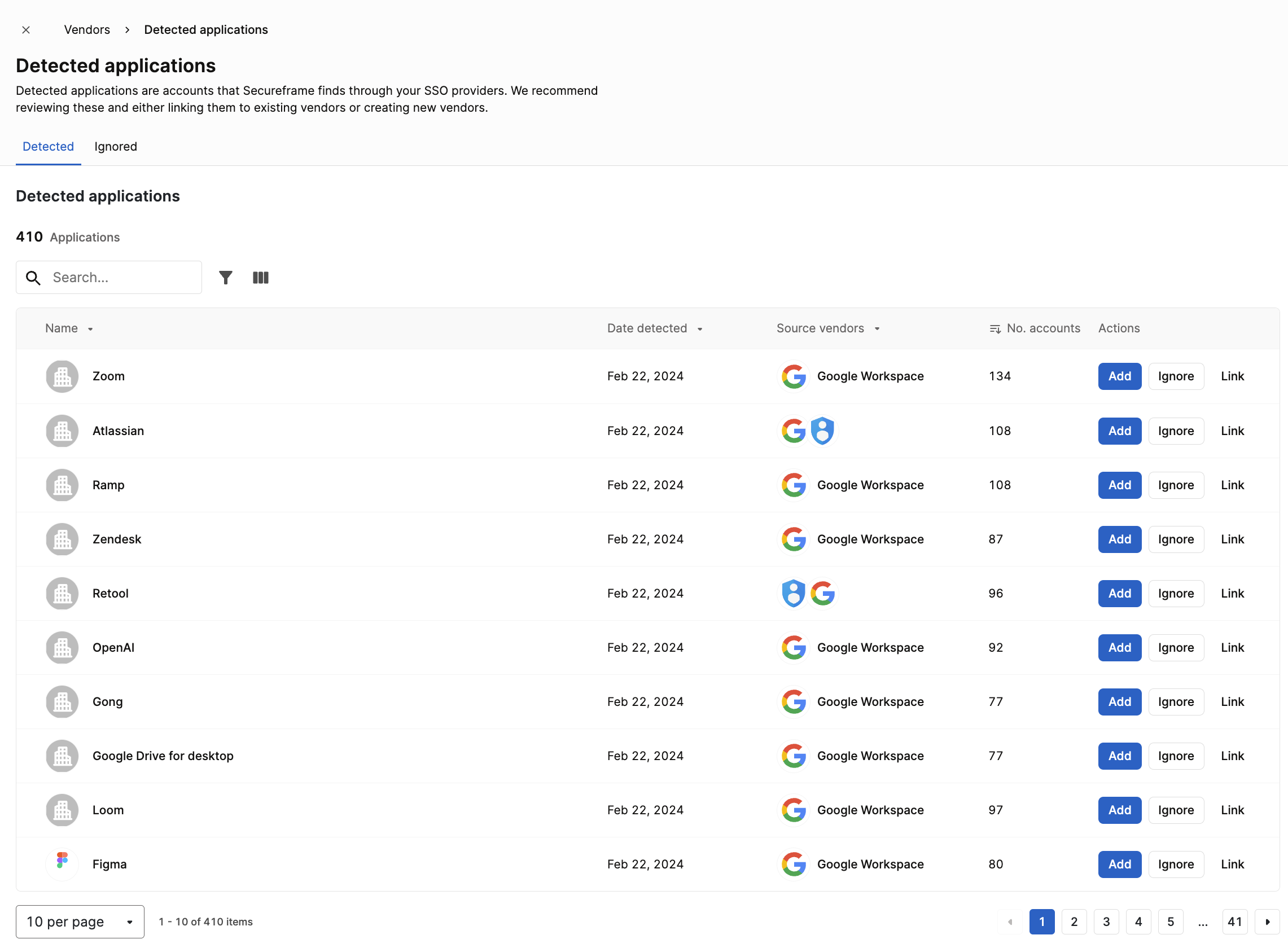Screen dimensions: 1288x948
Task: Switch to the Ignored tab
Action: pos(116,147)
